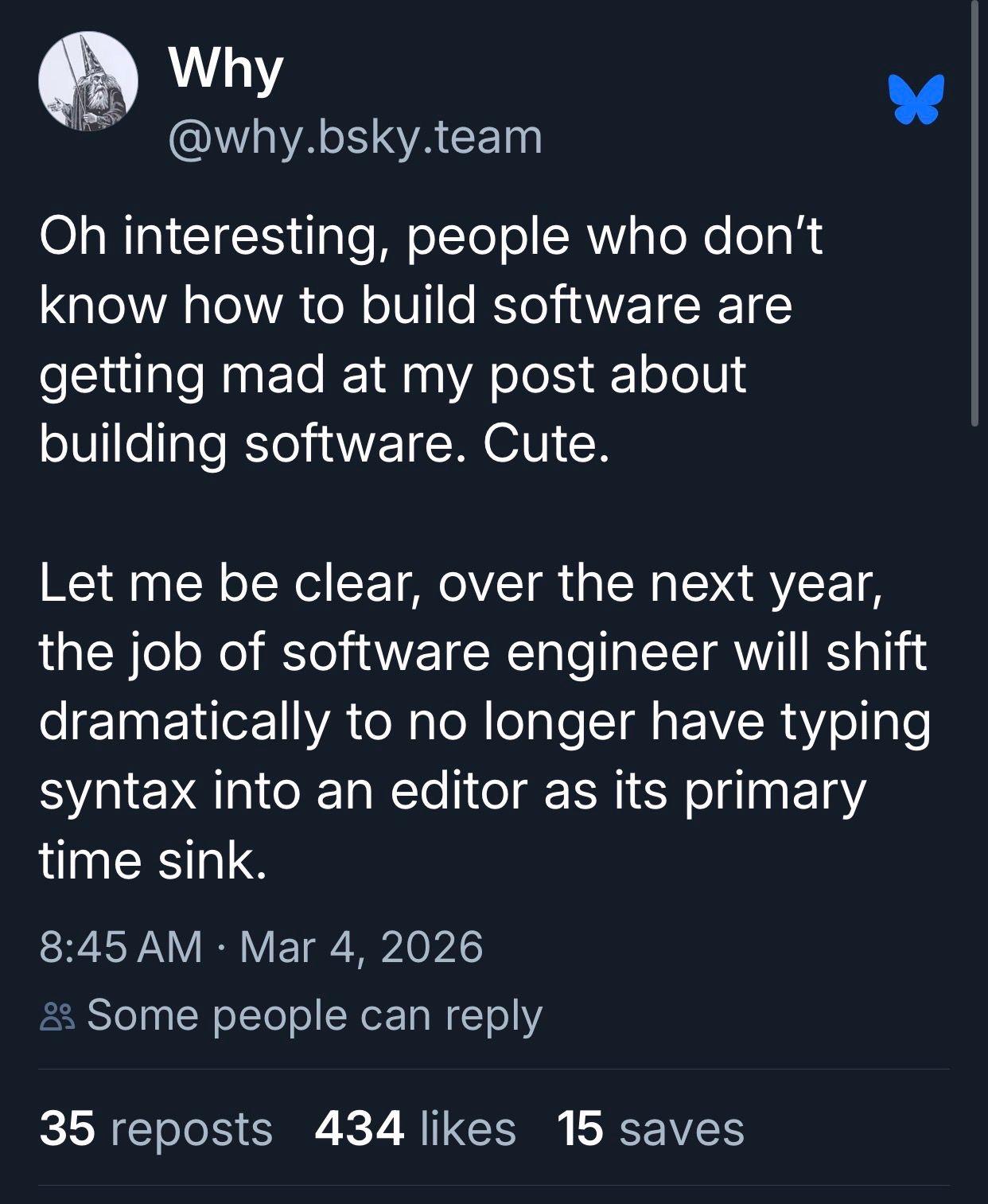Click the number 434 beside likes
988x1204 pixels.
(360, 1128)
